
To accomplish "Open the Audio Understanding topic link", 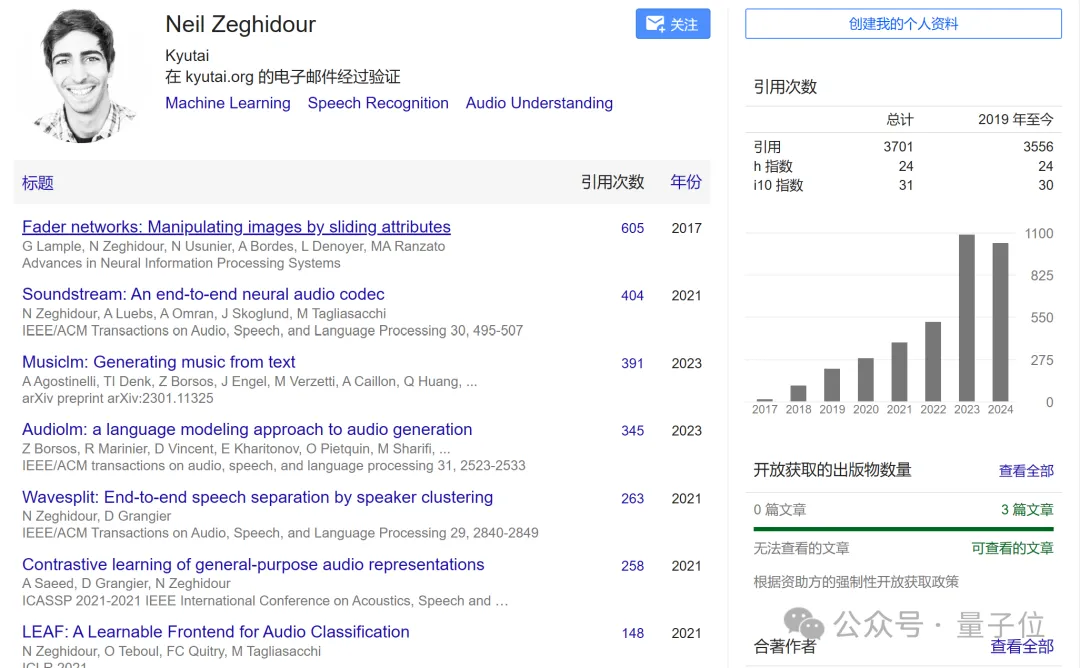I will (x=539, y=103).
